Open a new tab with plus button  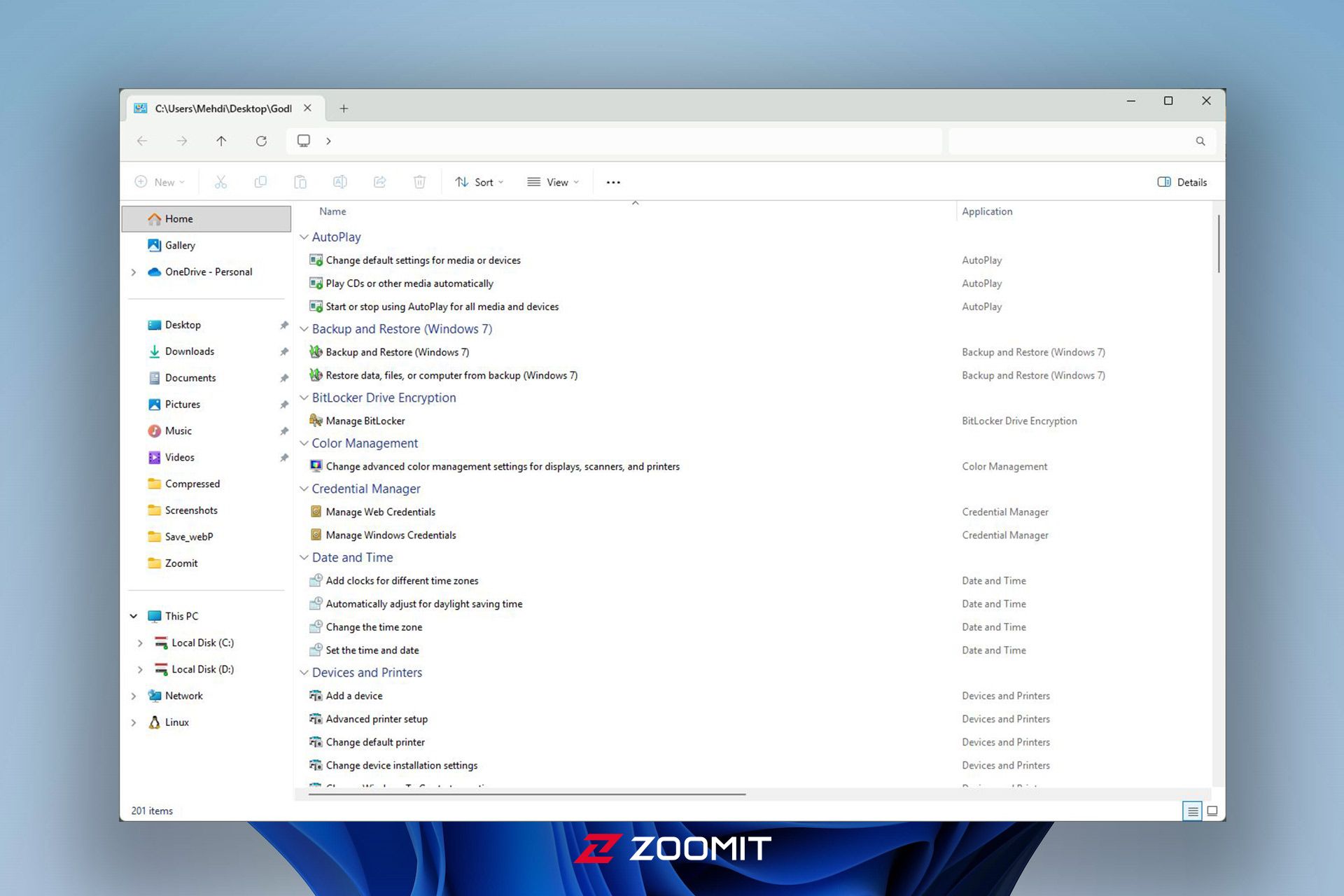coord(344,108)
